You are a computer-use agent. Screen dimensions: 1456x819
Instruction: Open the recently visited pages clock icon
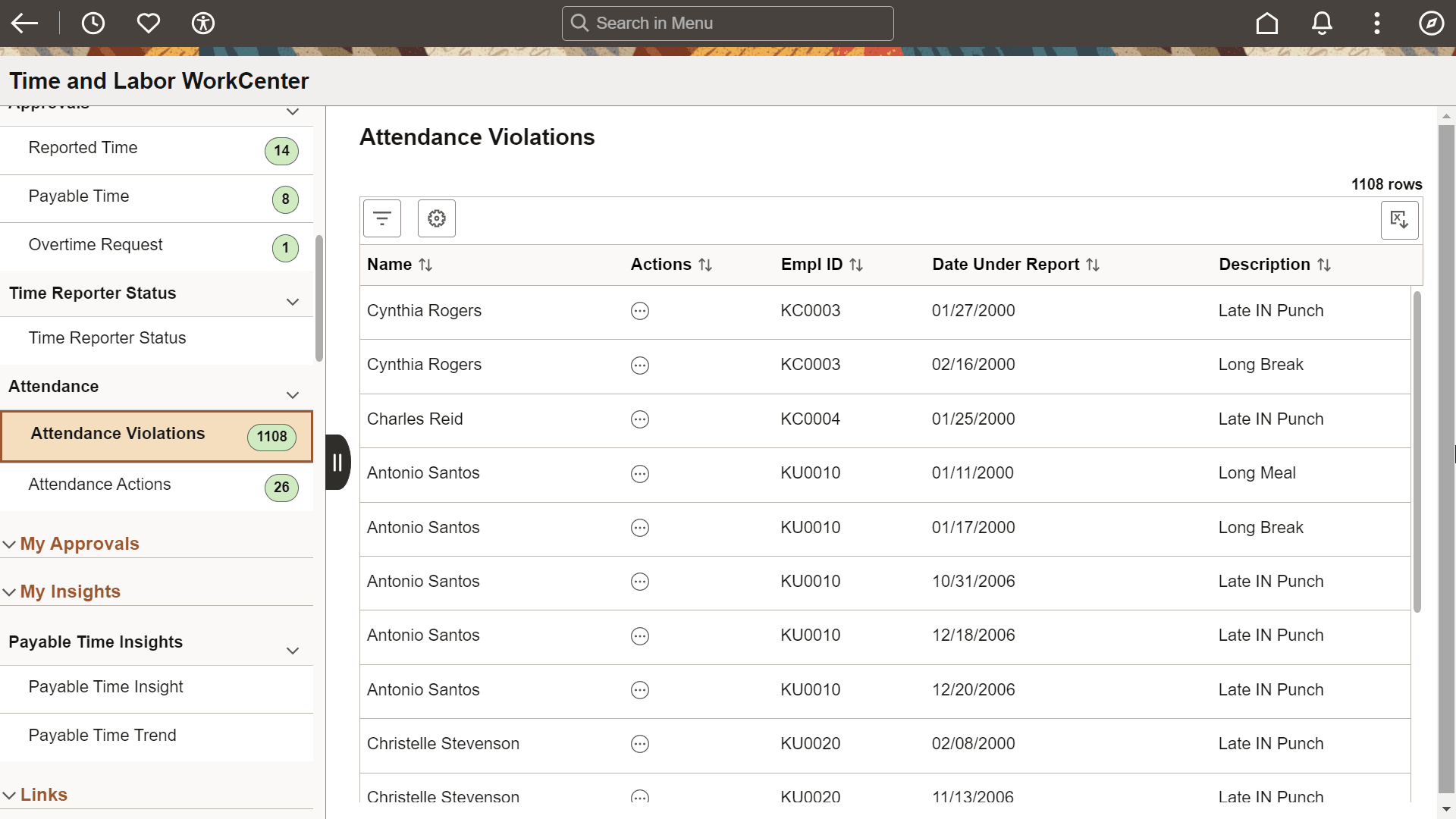(93, 23)
